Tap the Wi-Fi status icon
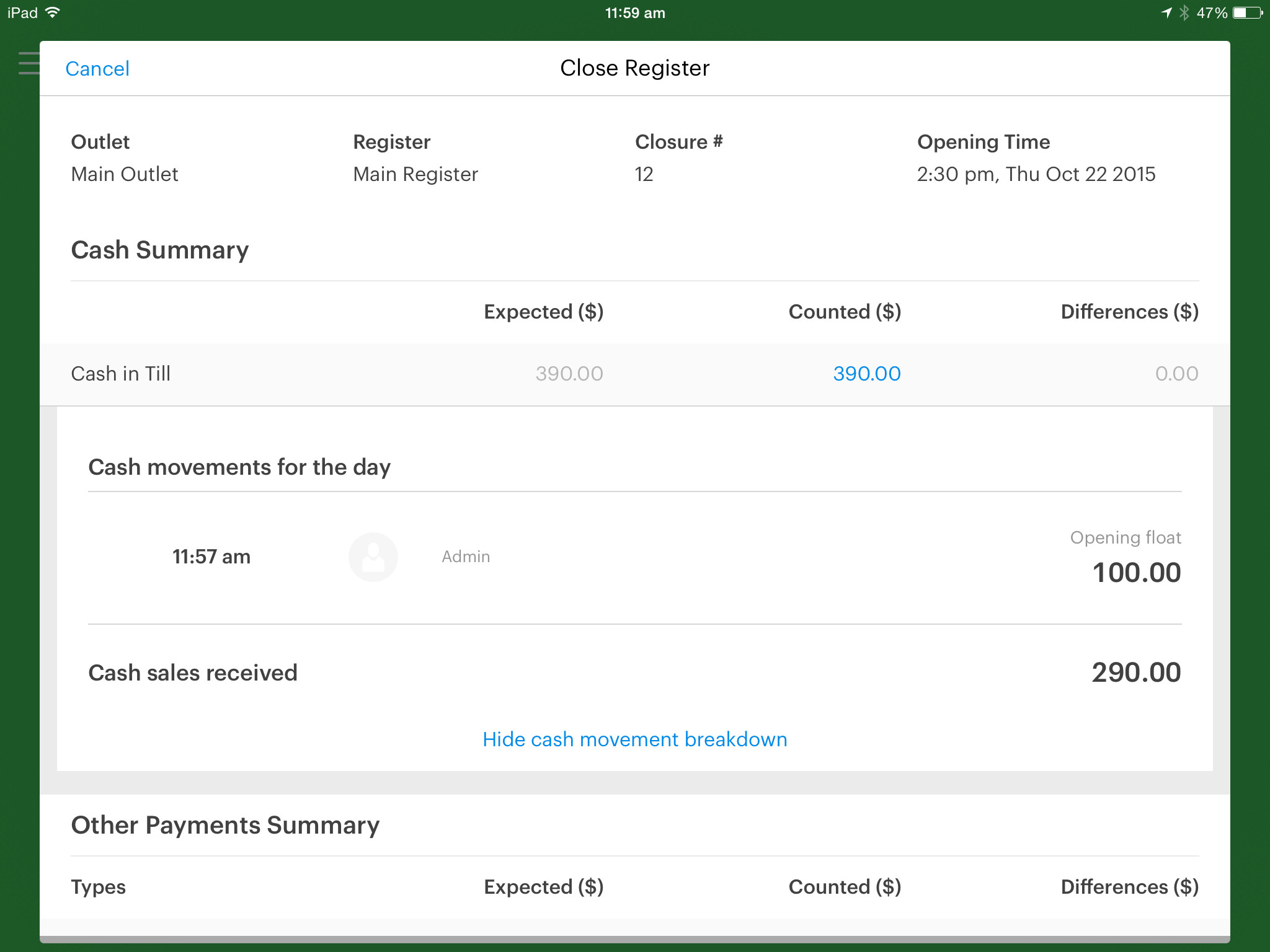This screenshot has width=1270, height=952. click(53, 12)
